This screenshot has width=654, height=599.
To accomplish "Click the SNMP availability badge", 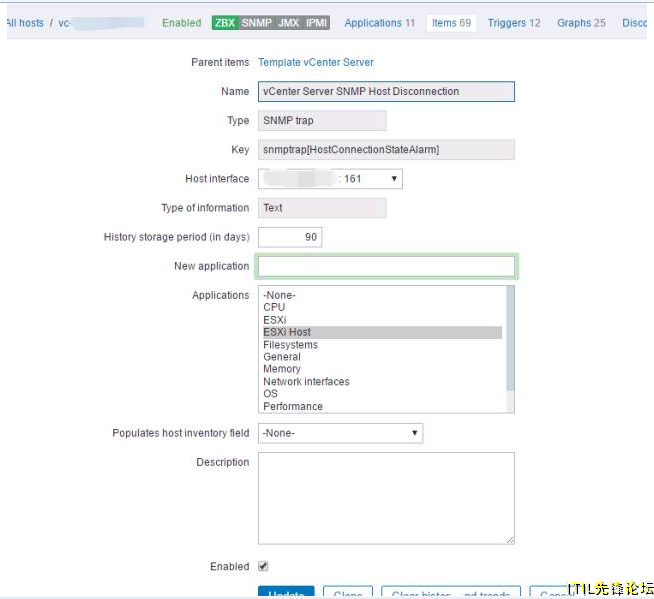I will (257, 23).
